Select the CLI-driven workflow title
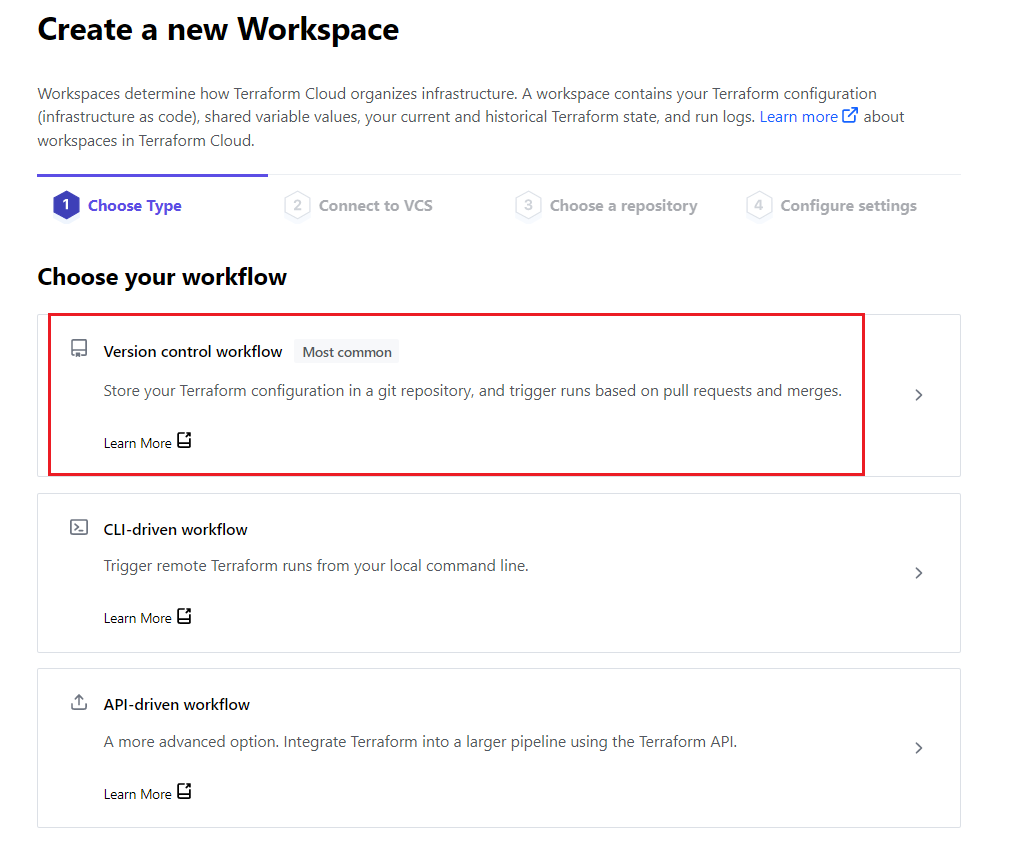Viewport: 1015px width, 857px height. [x=175, y=529]
